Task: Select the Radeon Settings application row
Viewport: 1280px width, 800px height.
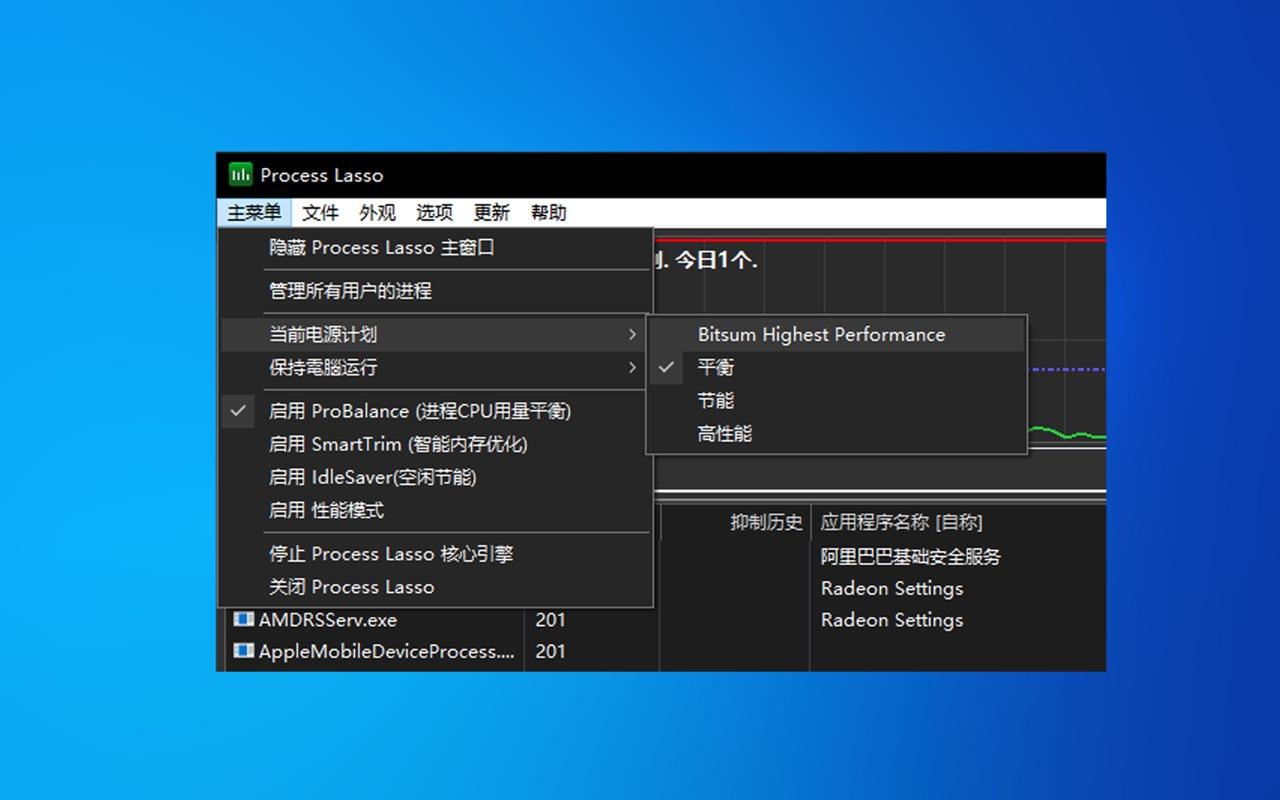Action: (x=891, y=588)
